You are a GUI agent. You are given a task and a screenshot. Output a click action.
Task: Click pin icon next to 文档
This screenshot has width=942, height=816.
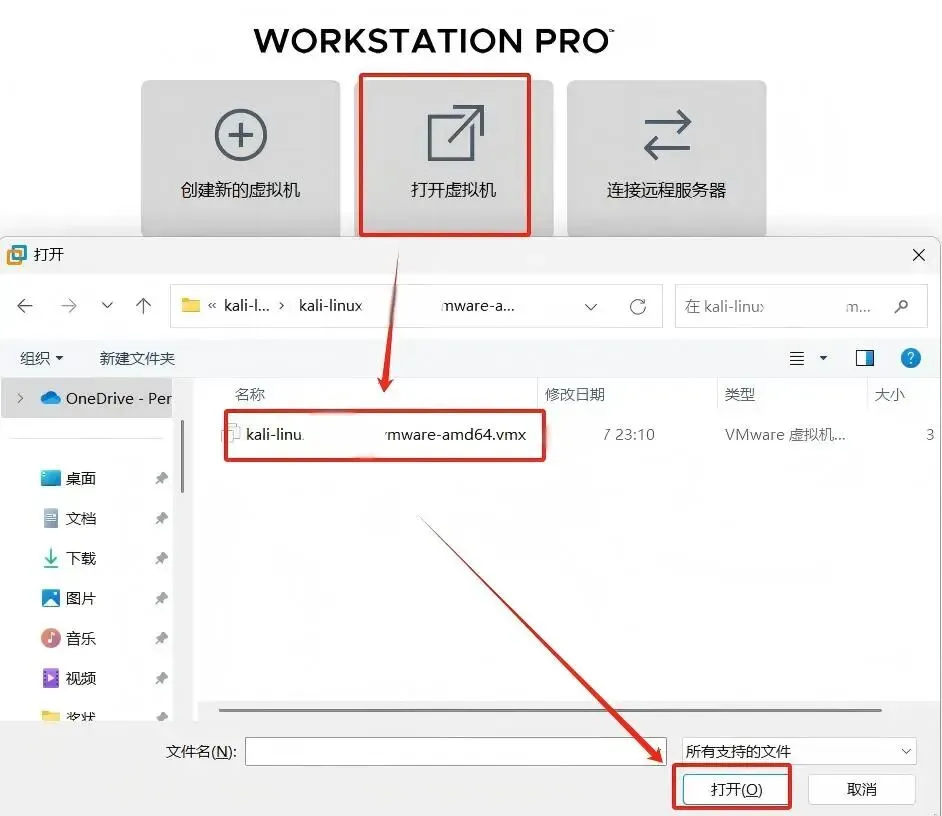point(161,518)
